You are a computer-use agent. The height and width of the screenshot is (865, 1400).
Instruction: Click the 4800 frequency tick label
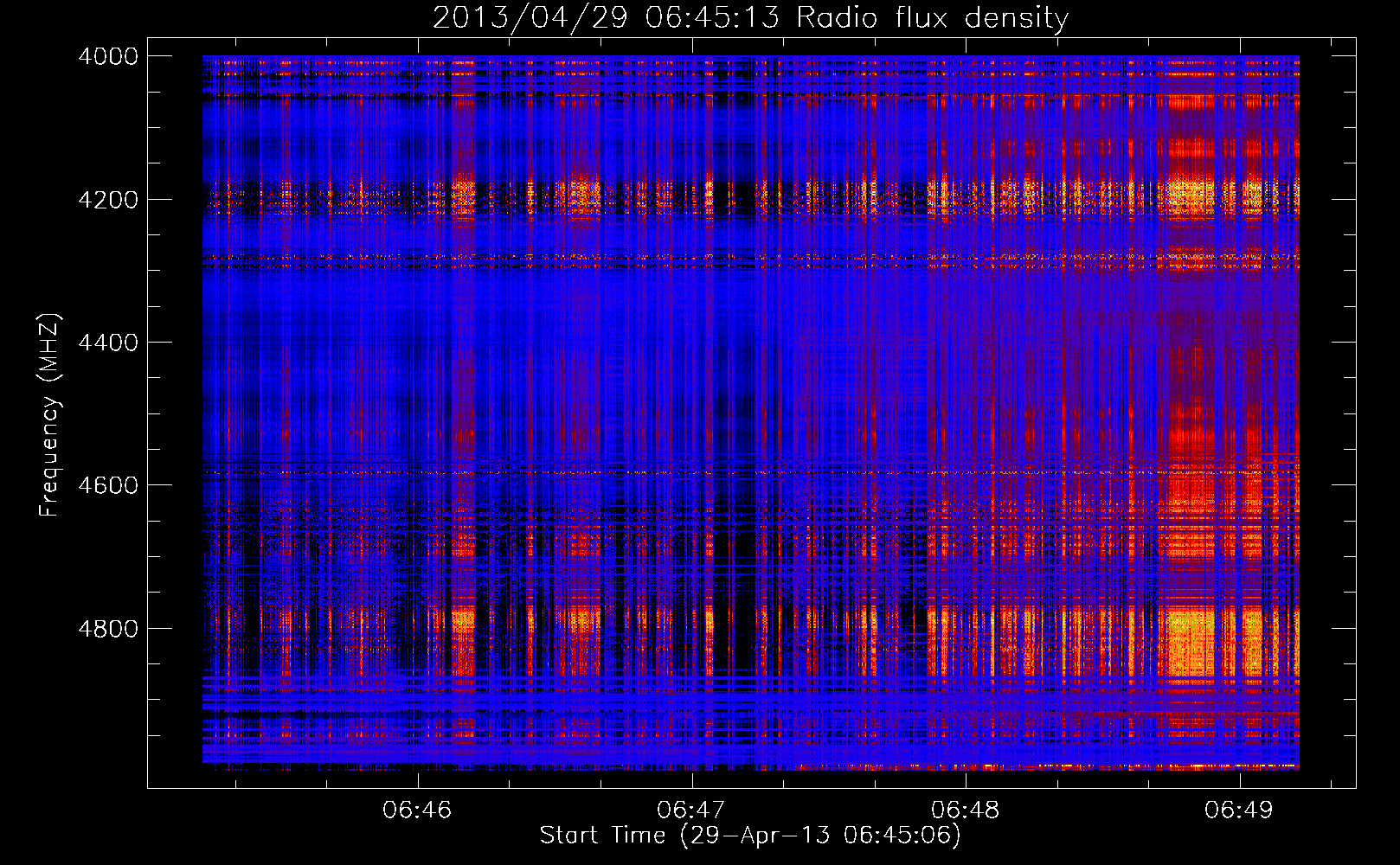click(108, 629)
